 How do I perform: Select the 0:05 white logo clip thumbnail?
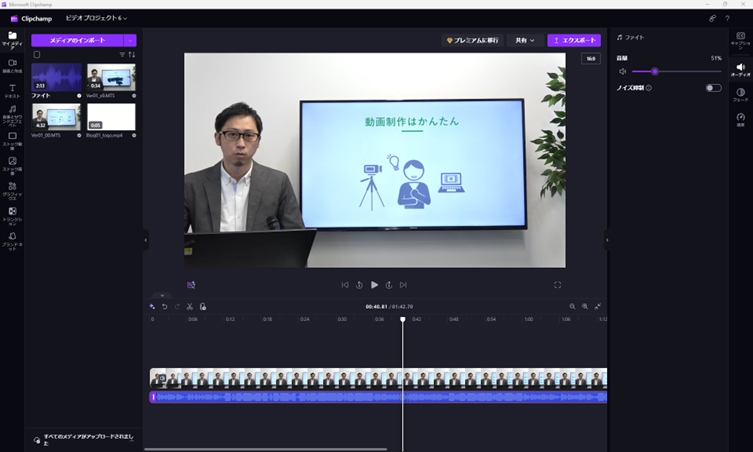pos(111,117)
